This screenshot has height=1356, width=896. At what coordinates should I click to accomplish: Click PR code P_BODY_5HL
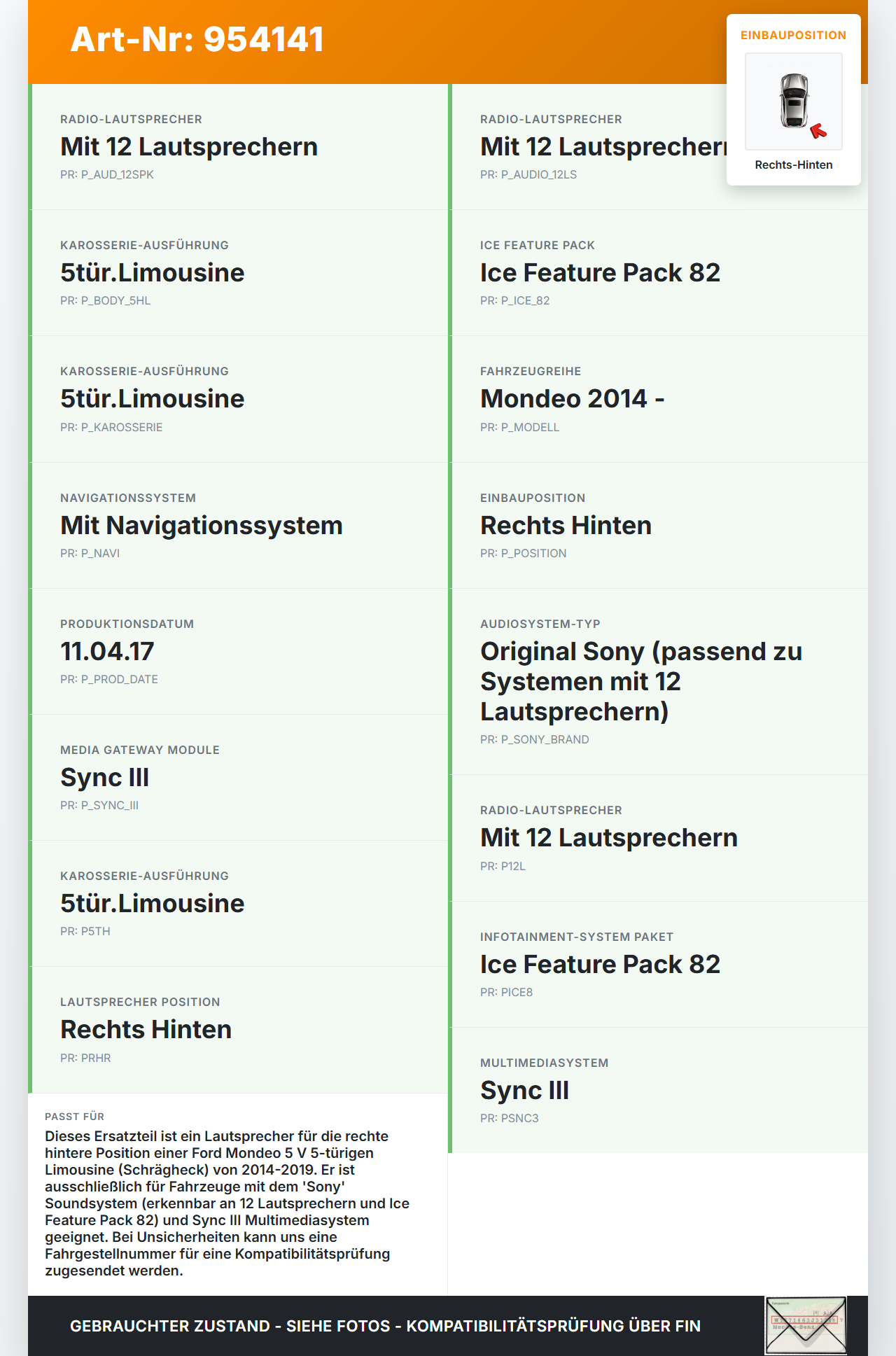click(x=105, y=300)
